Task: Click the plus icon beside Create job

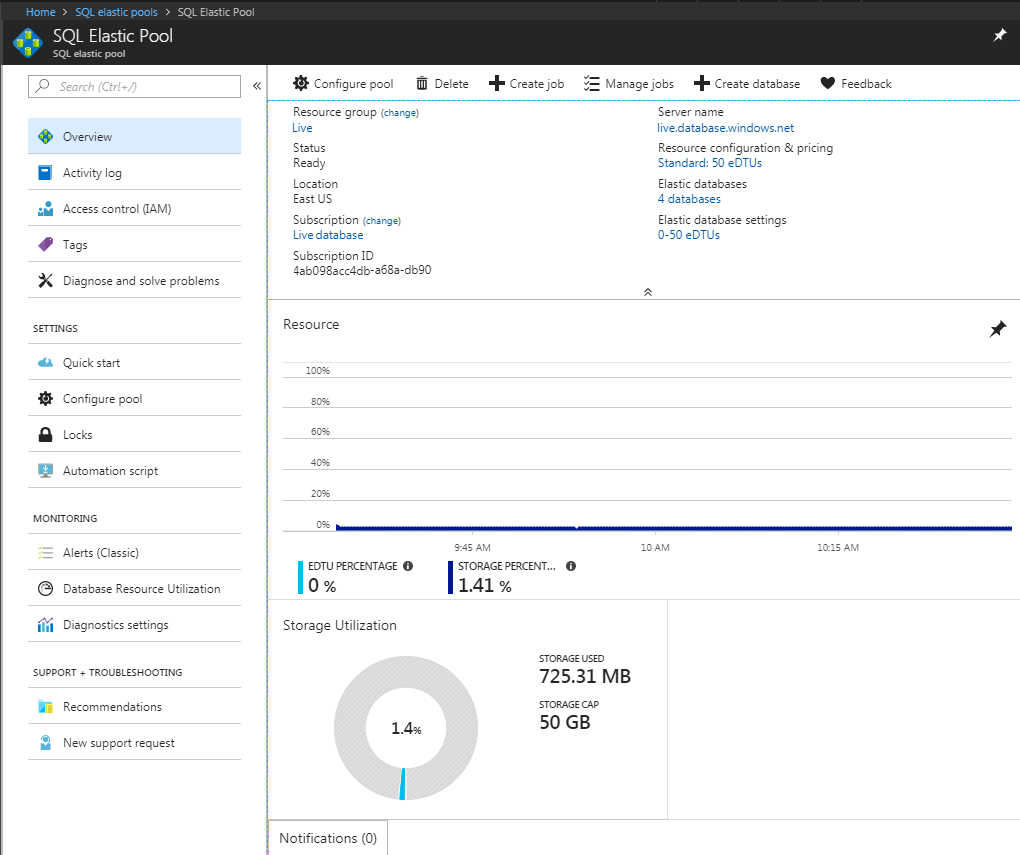Action: click(x=496, y=83)
